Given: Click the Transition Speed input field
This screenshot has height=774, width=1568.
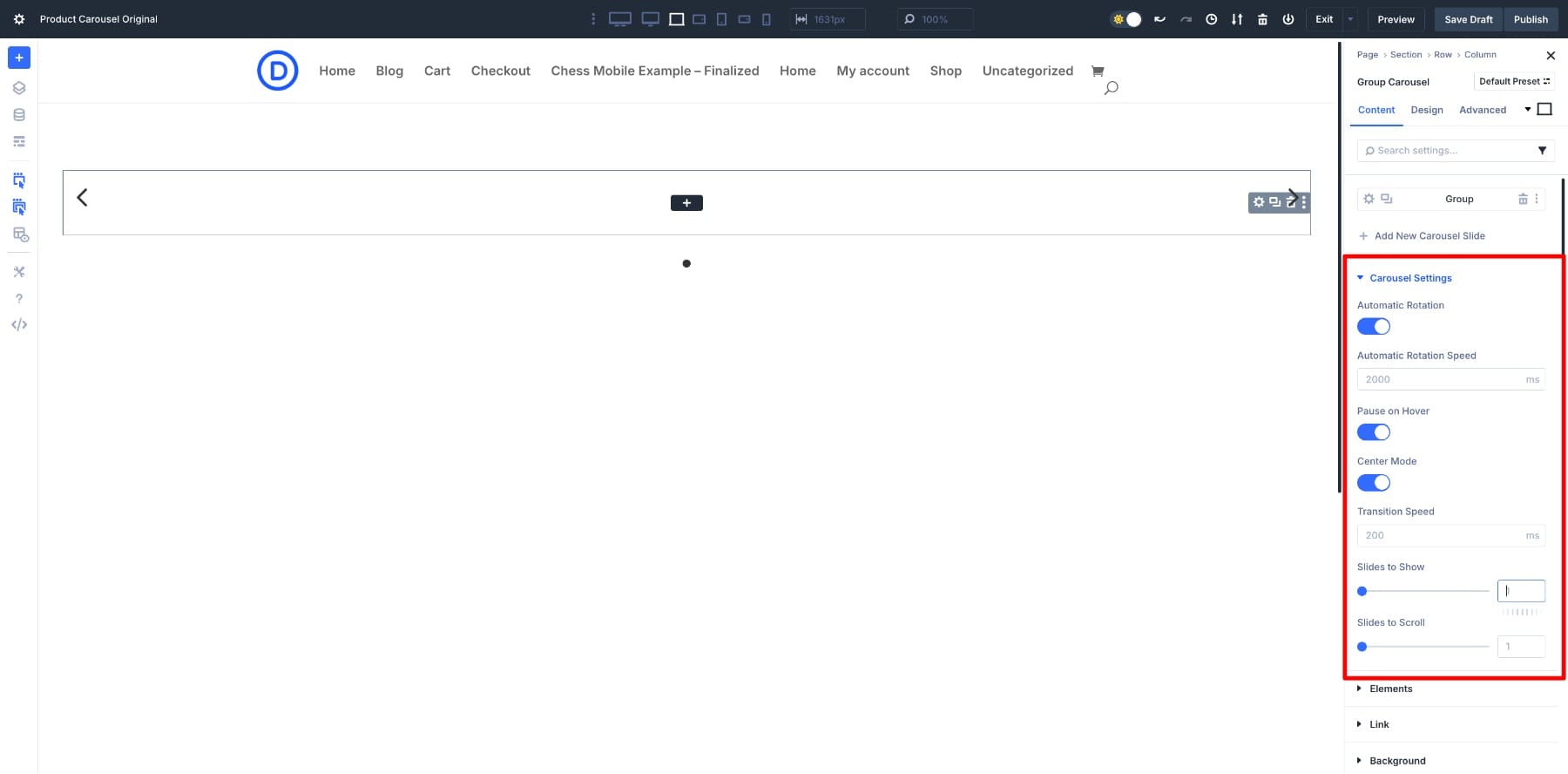Looking at the screenshot, I should [x=1451, y=535].
